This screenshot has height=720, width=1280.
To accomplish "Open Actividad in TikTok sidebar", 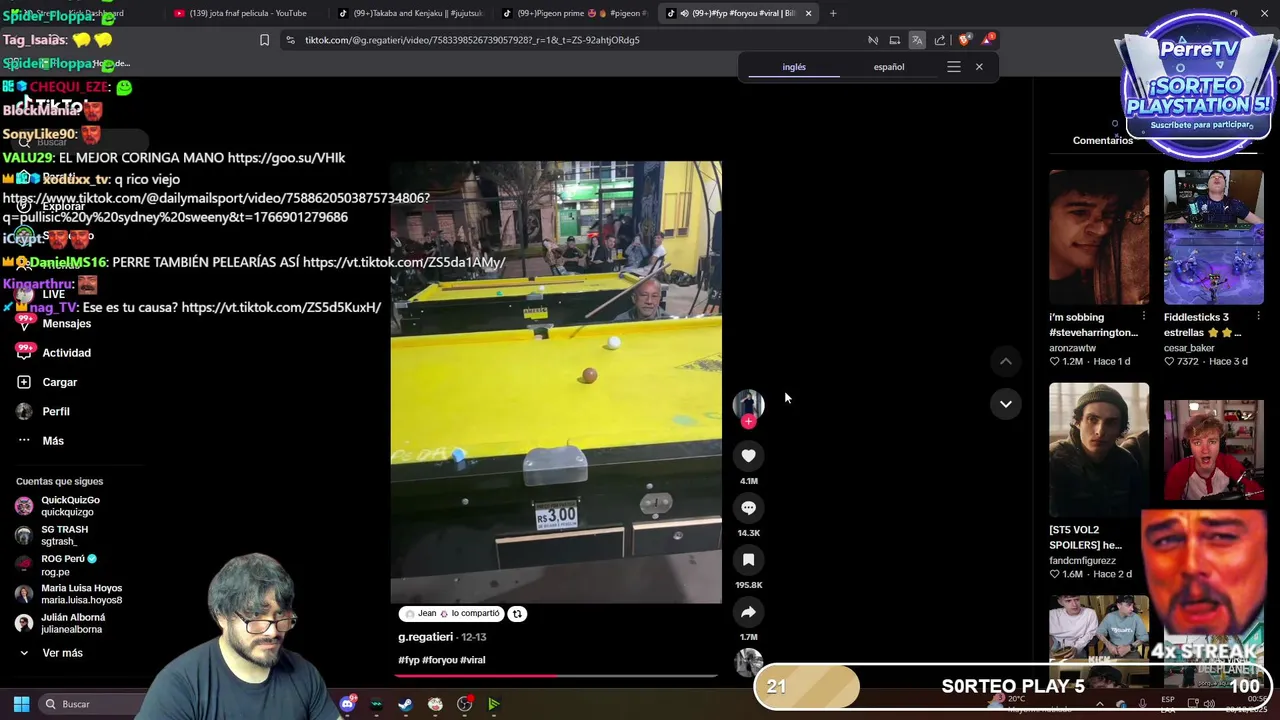I will click(x=66, y=353).
